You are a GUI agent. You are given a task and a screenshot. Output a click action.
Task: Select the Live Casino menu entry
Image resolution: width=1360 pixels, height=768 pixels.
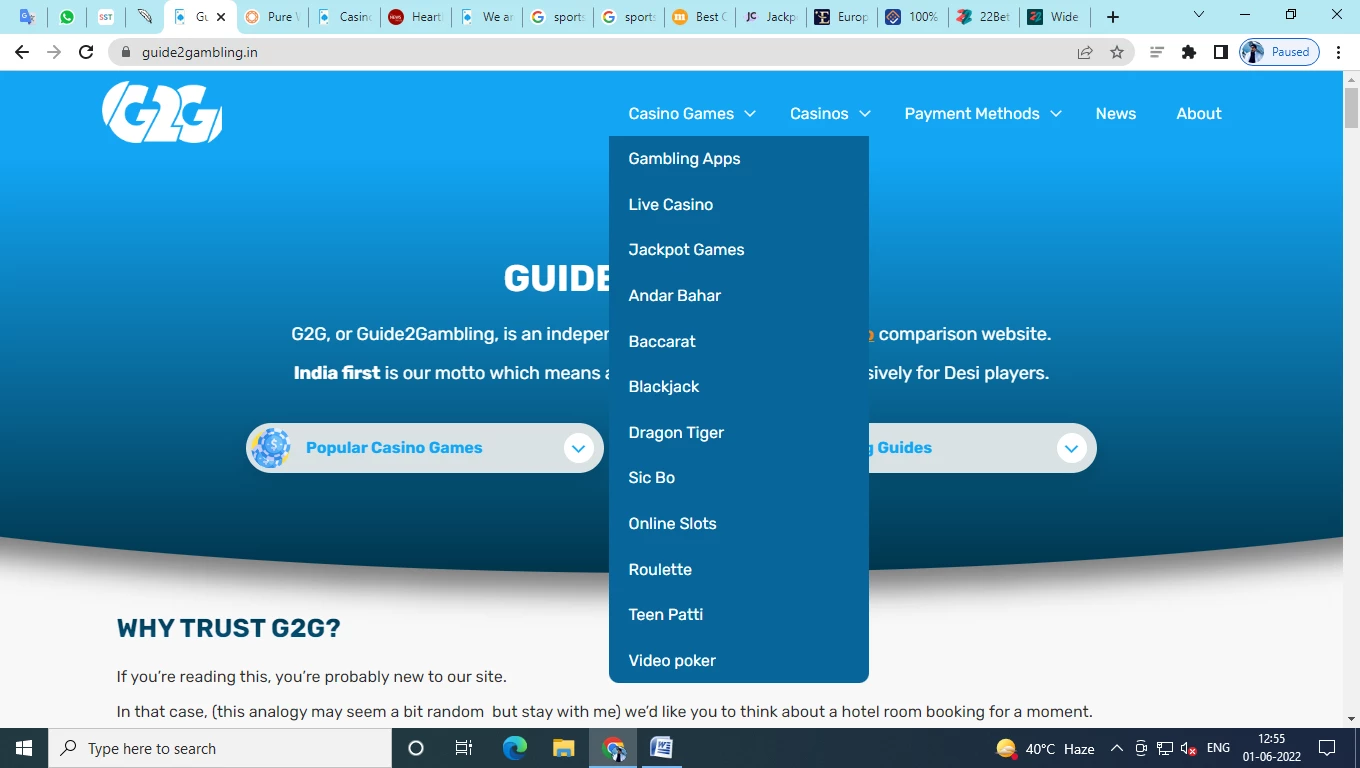coord(670,205)
